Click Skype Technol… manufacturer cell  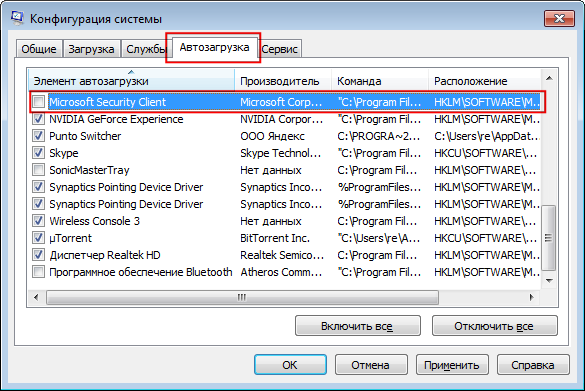pos(281,153)
